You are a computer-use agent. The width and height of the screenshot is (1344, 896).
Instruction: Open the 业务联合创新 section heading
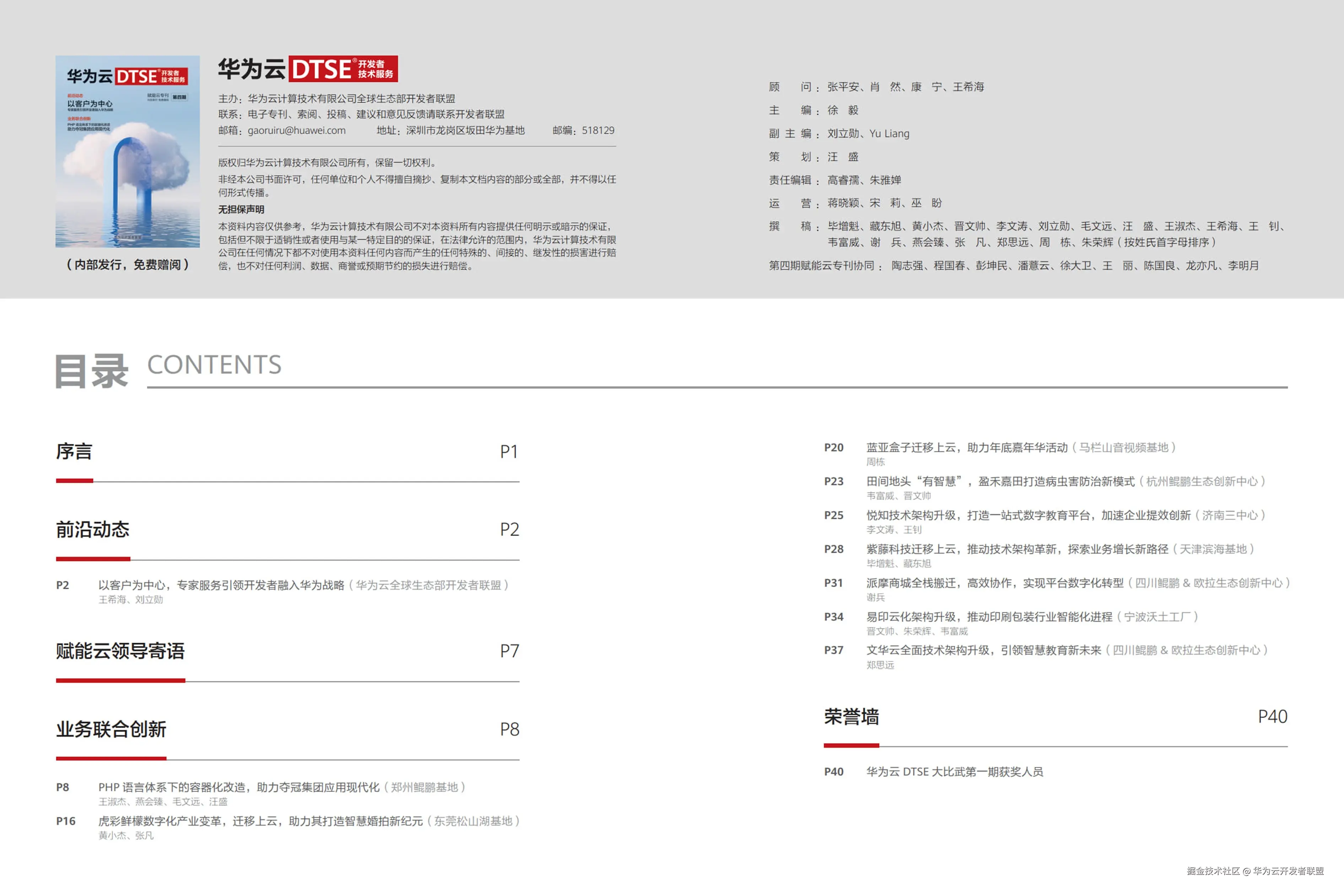111,729
